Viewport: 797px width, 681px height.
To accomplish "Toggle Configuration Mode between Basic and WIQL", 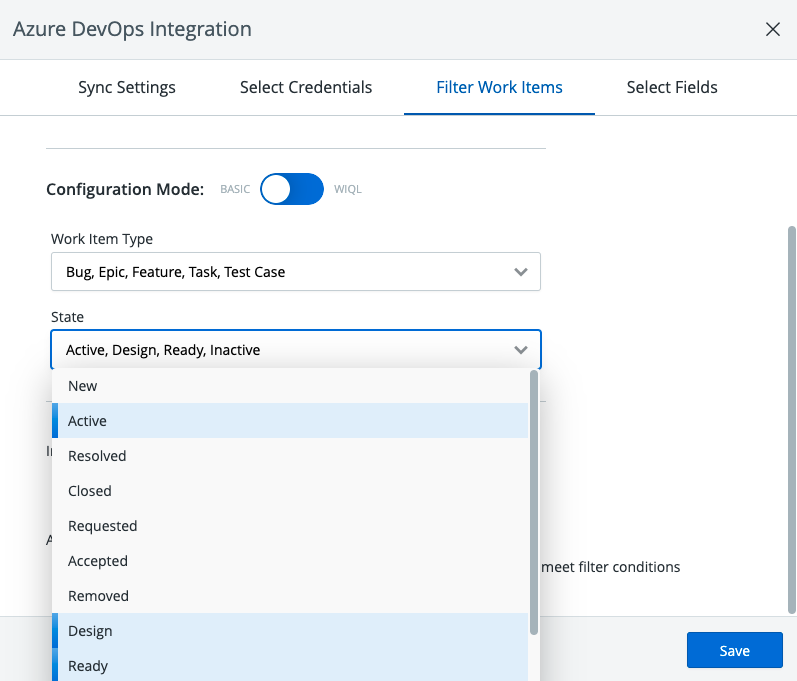I will click(292, 189).
